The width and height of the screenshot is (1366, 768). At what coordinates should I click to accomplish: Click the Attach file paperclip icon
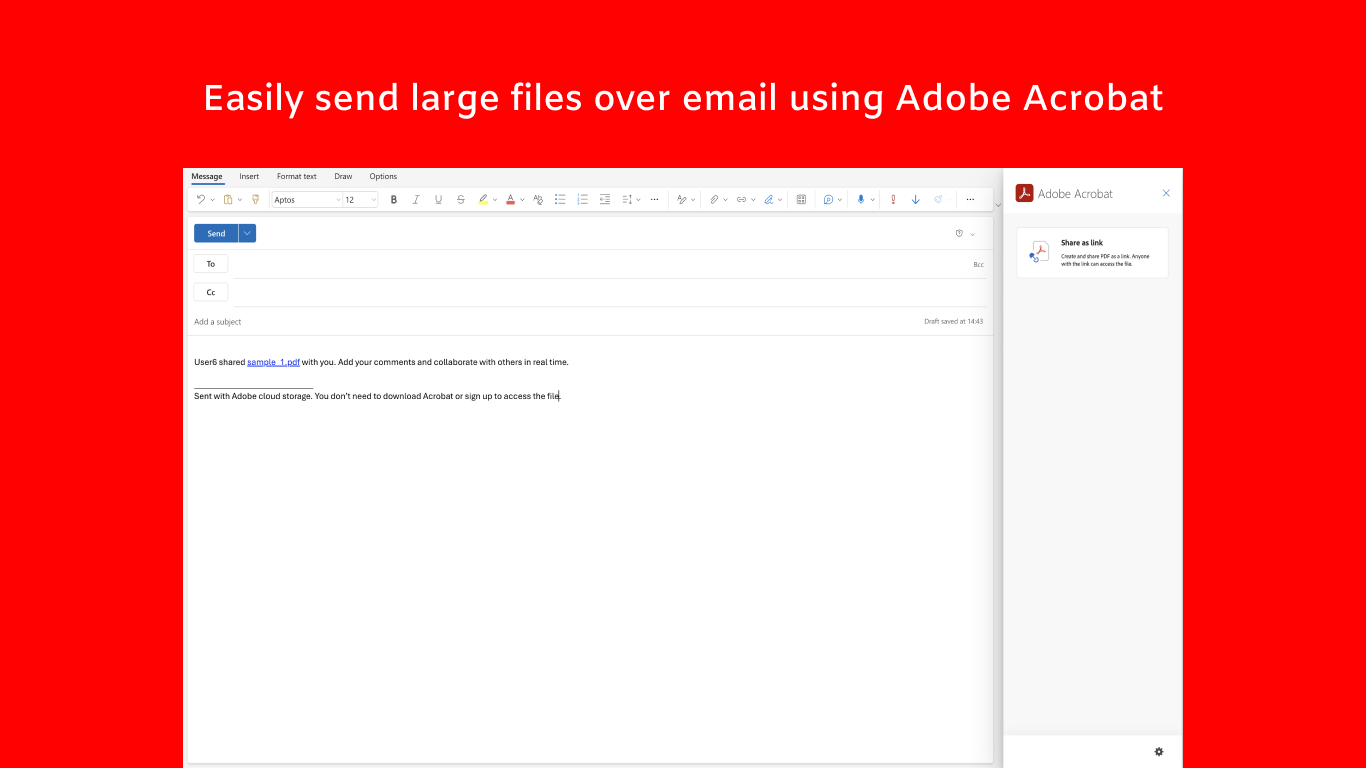click(x=714, y=199)
